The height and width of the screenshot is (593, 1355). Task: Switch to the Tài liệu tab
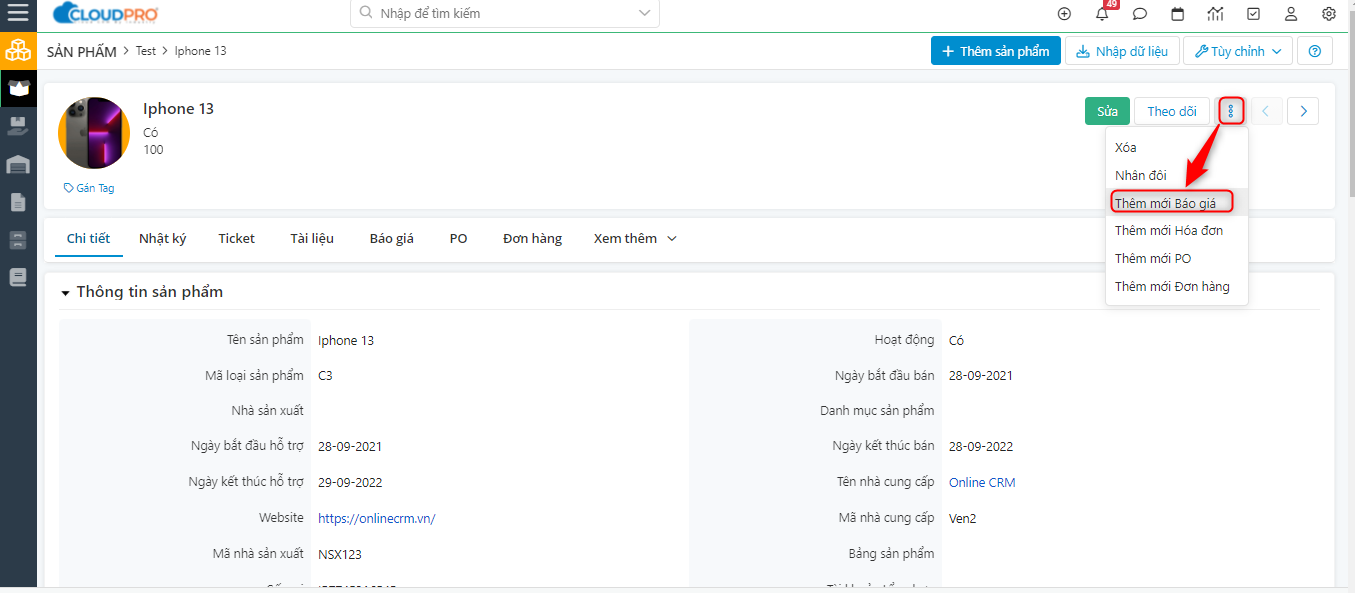[312, 238]
